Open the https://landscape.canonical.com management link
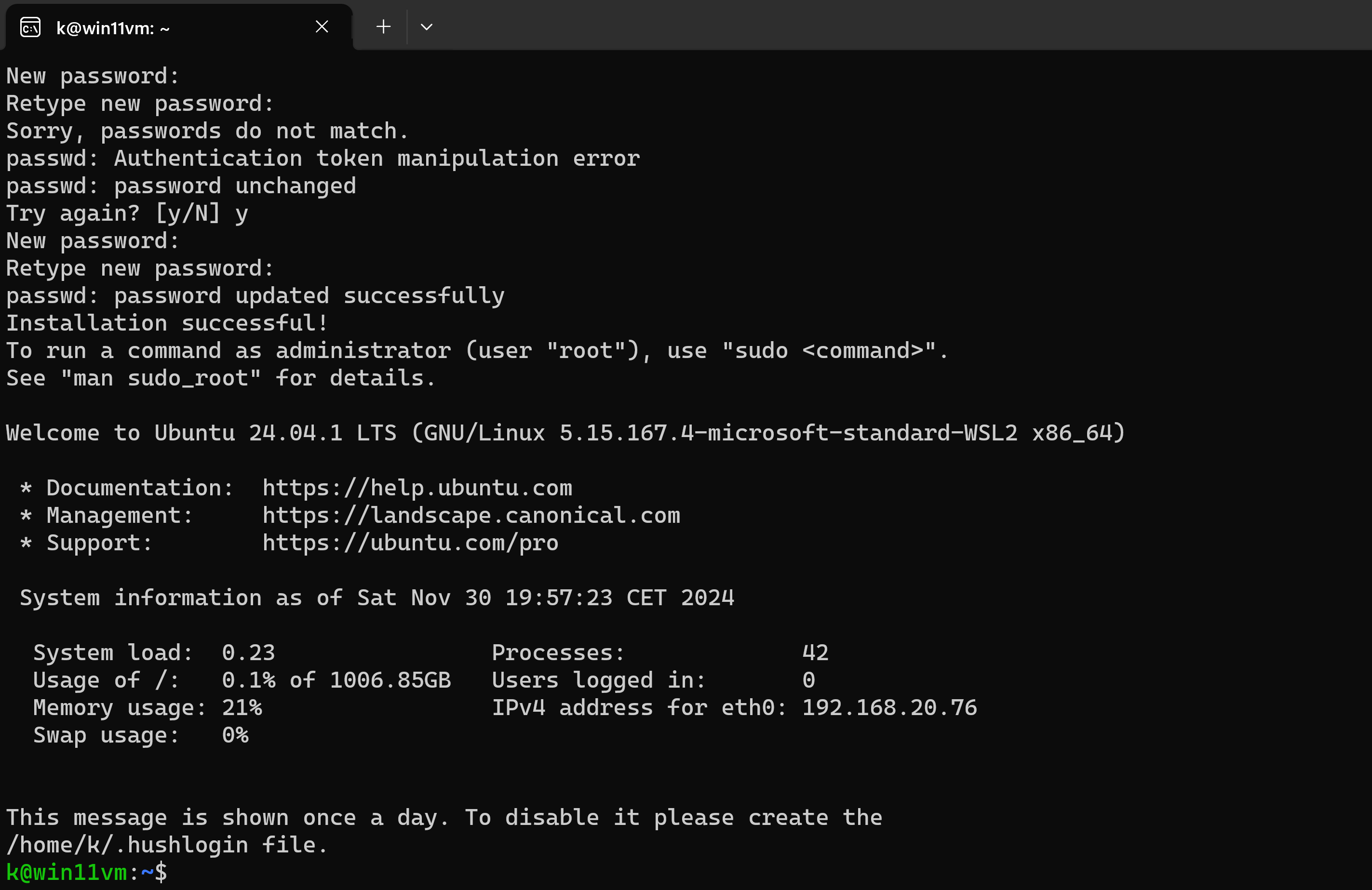The width and height of the screenshot is (1372, 890). [x=471, y=515]
